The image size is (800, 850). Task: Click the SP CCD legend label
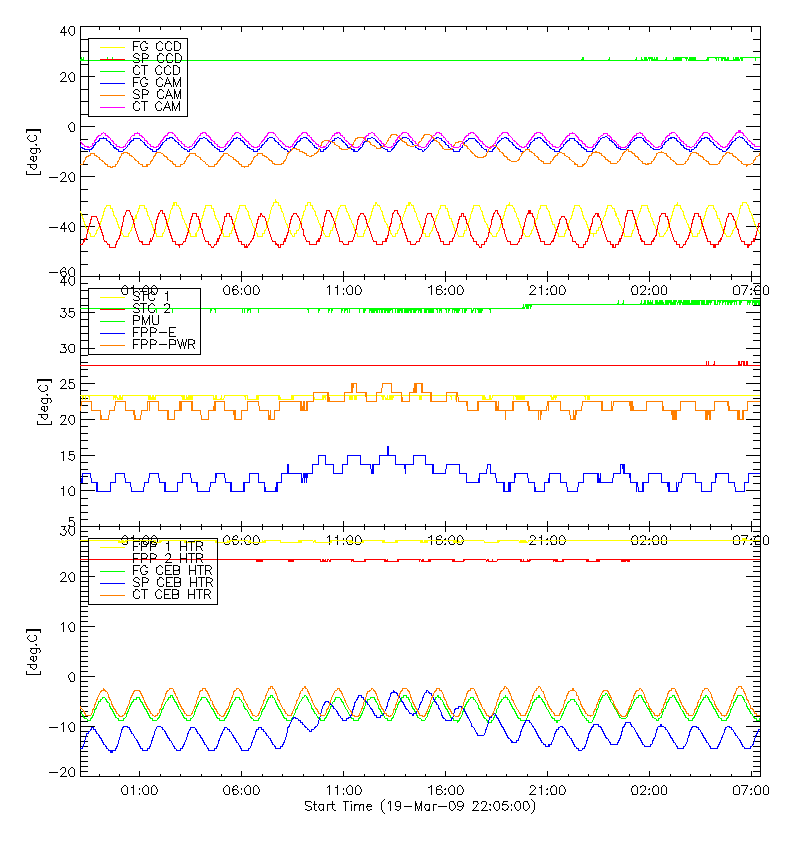(155, 59)
